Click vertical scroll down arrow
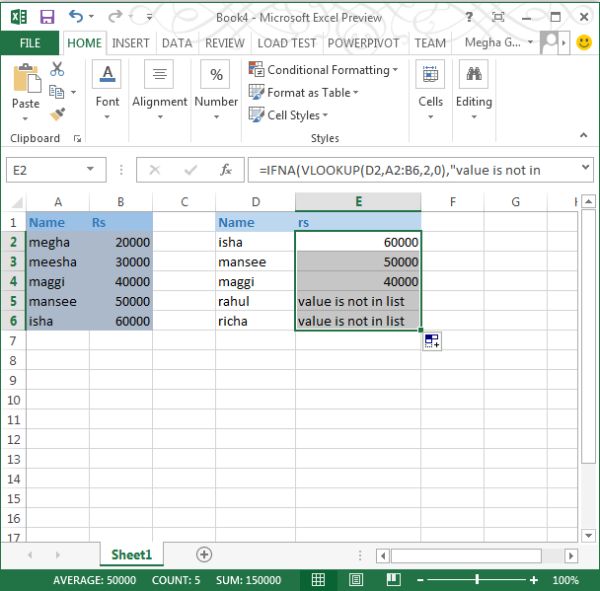Image resolution: width=600 pixels, height=591 pixels. [588, 535]
